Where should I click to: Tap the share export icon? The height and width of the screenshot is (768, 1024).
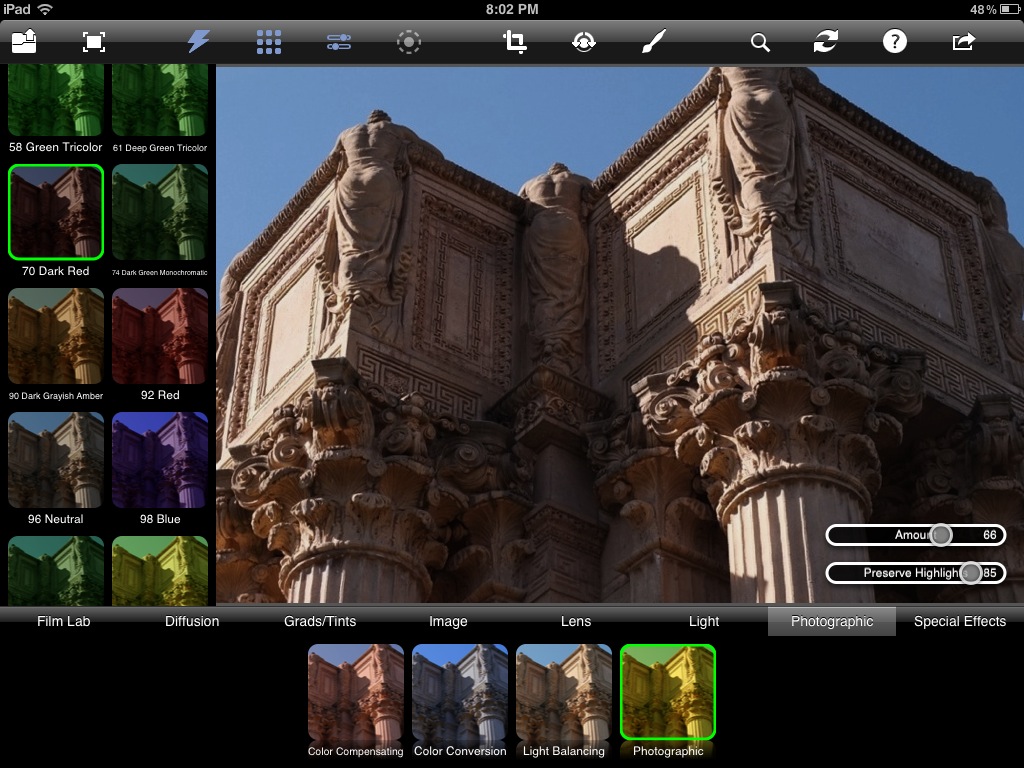tap(963, 41)
